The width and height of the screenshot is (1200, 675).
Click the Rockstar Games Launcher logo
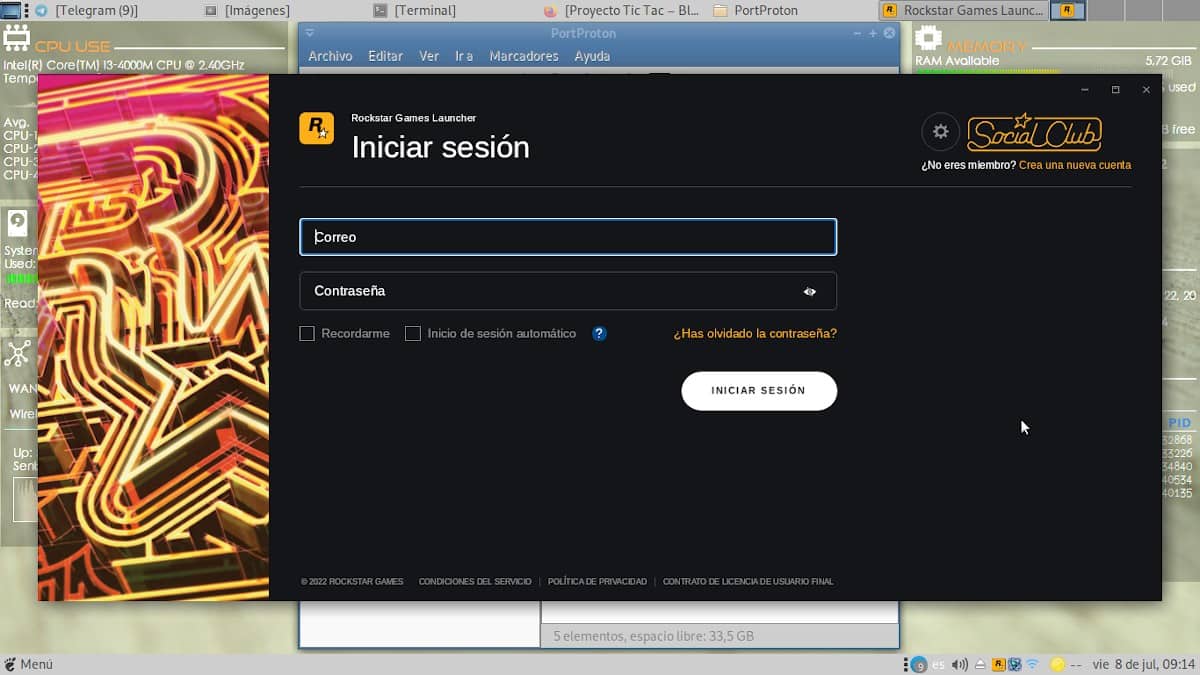click(x=316, y=128)
